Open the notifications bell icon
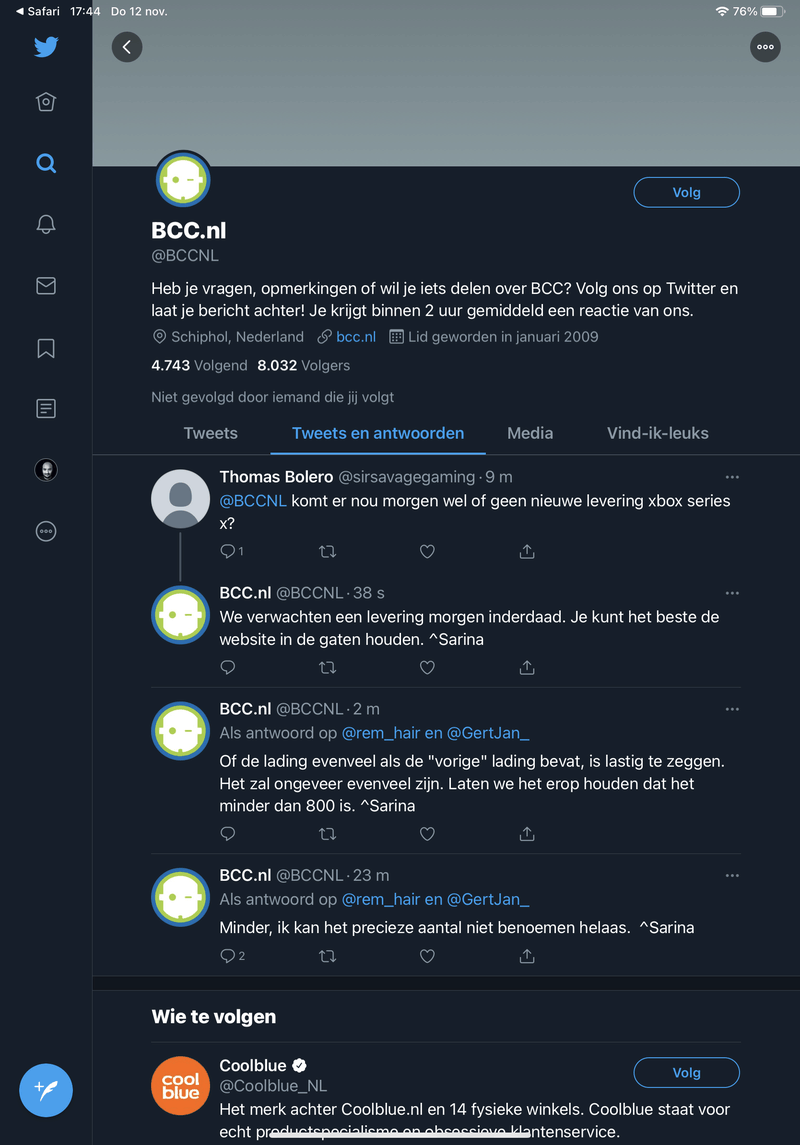This screenshot has height=1145, width=800. [x=46, y=224]
